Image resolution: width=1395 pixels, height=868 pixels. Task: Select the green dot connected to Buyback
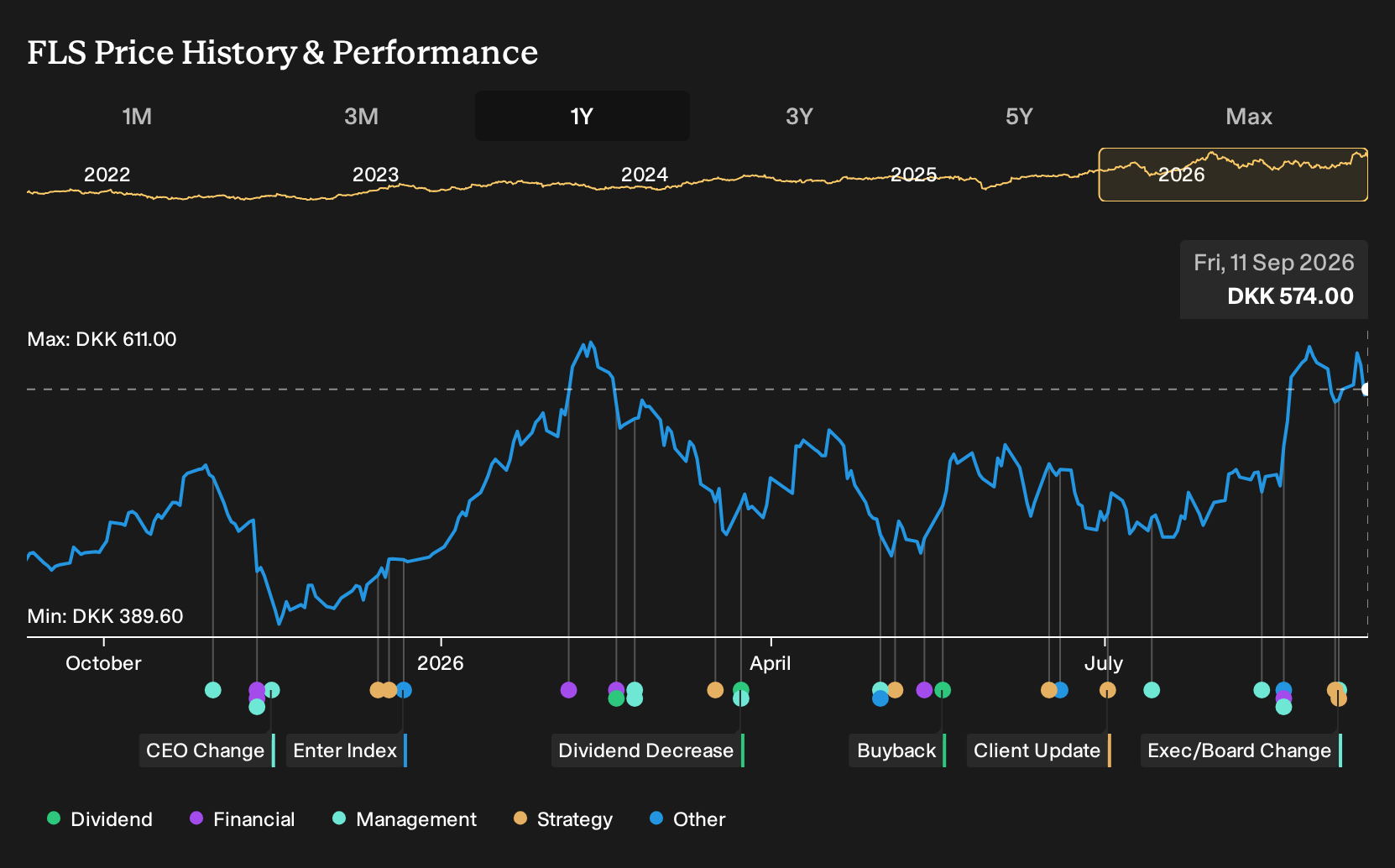(x=943, y=690)
